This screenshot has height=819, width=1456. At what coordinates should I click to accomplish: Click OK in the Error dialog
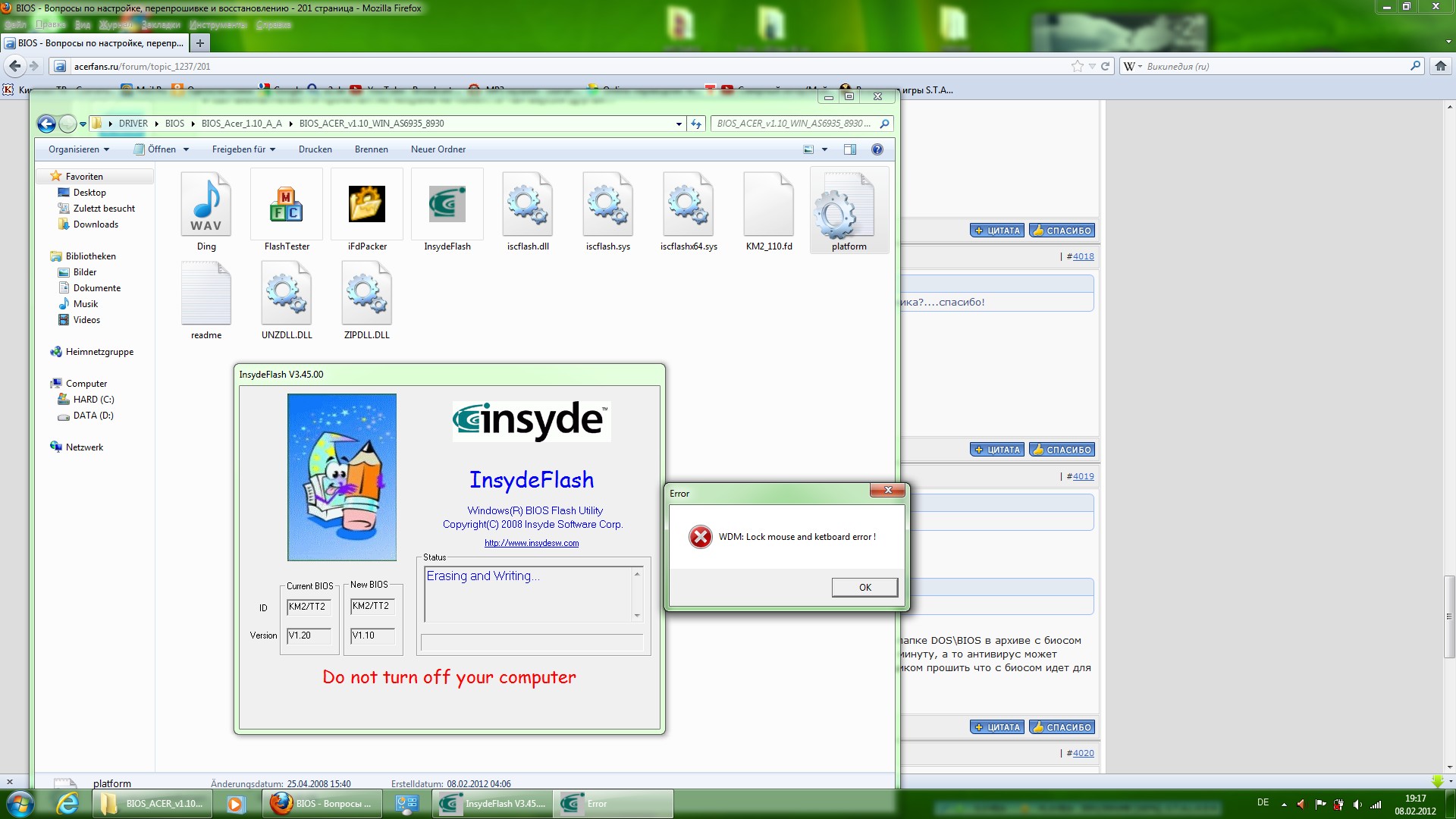[864, 588]
